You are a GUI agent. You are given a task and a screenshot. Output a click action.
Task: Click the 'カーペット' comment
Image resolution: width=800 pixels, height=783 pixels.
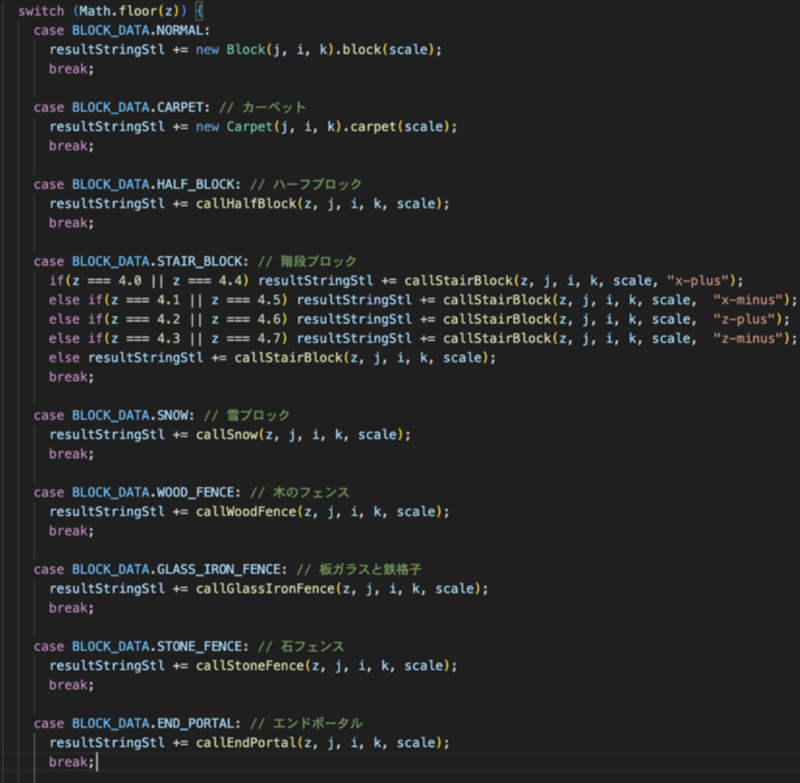click(x=274, y=107)
